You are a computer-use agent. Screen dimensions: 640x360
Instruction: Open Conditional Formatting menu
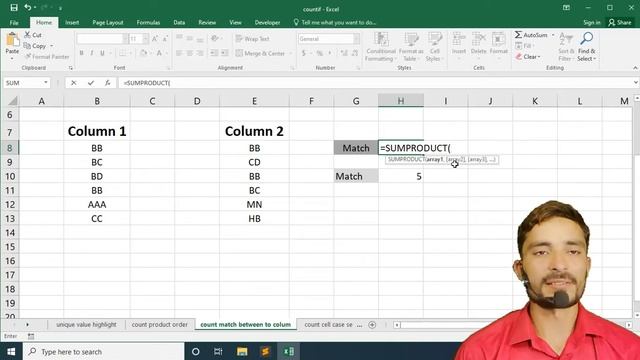tap(381, 47)
